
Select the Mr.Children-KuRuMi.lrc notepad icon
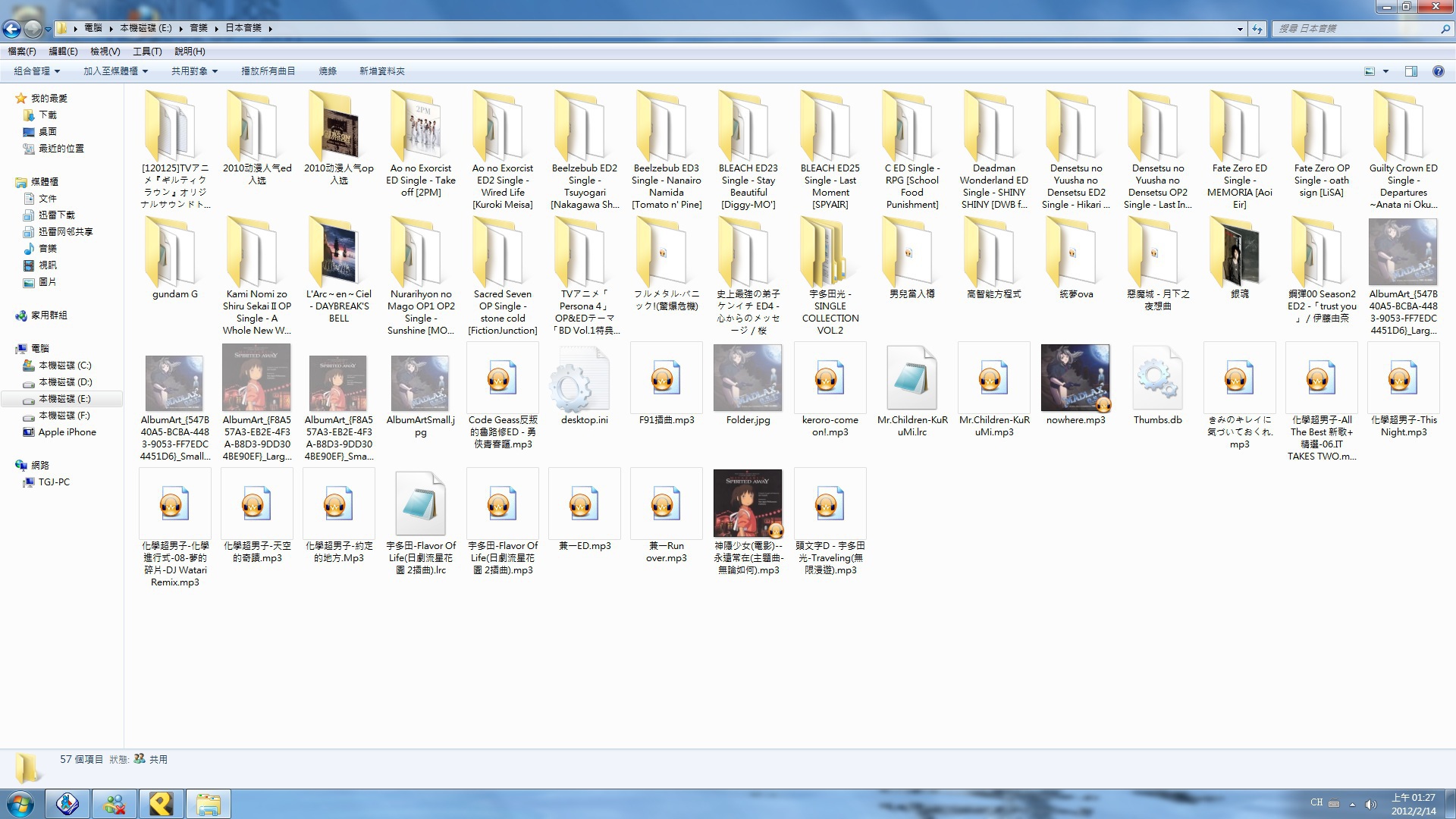[x=912, y=379]
